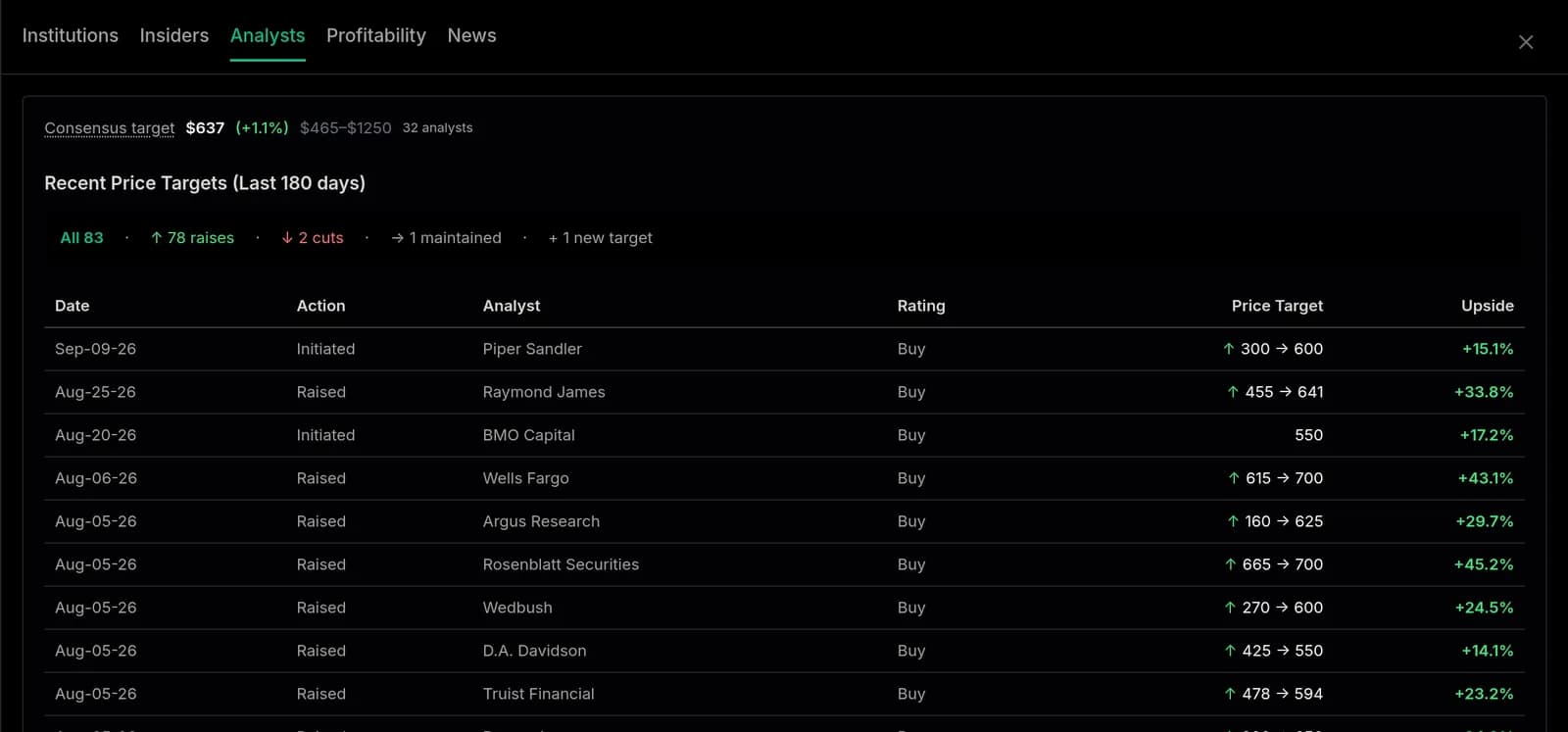The height and width of the screenshot is (732, 1568).
Task: Click the +43.1% upside value
Action: tap(1486, 478)
